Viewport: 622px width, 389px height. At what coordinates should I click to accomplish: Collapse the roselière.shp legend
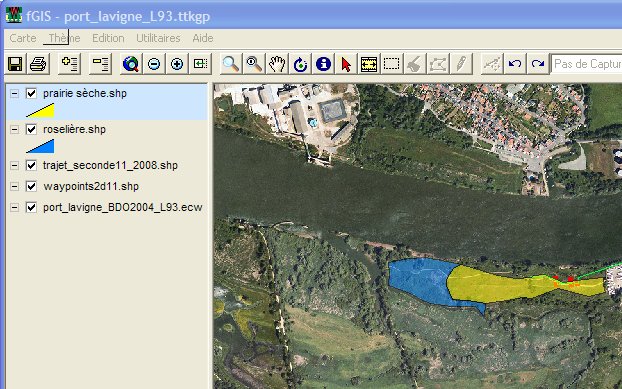coord(14,129)
